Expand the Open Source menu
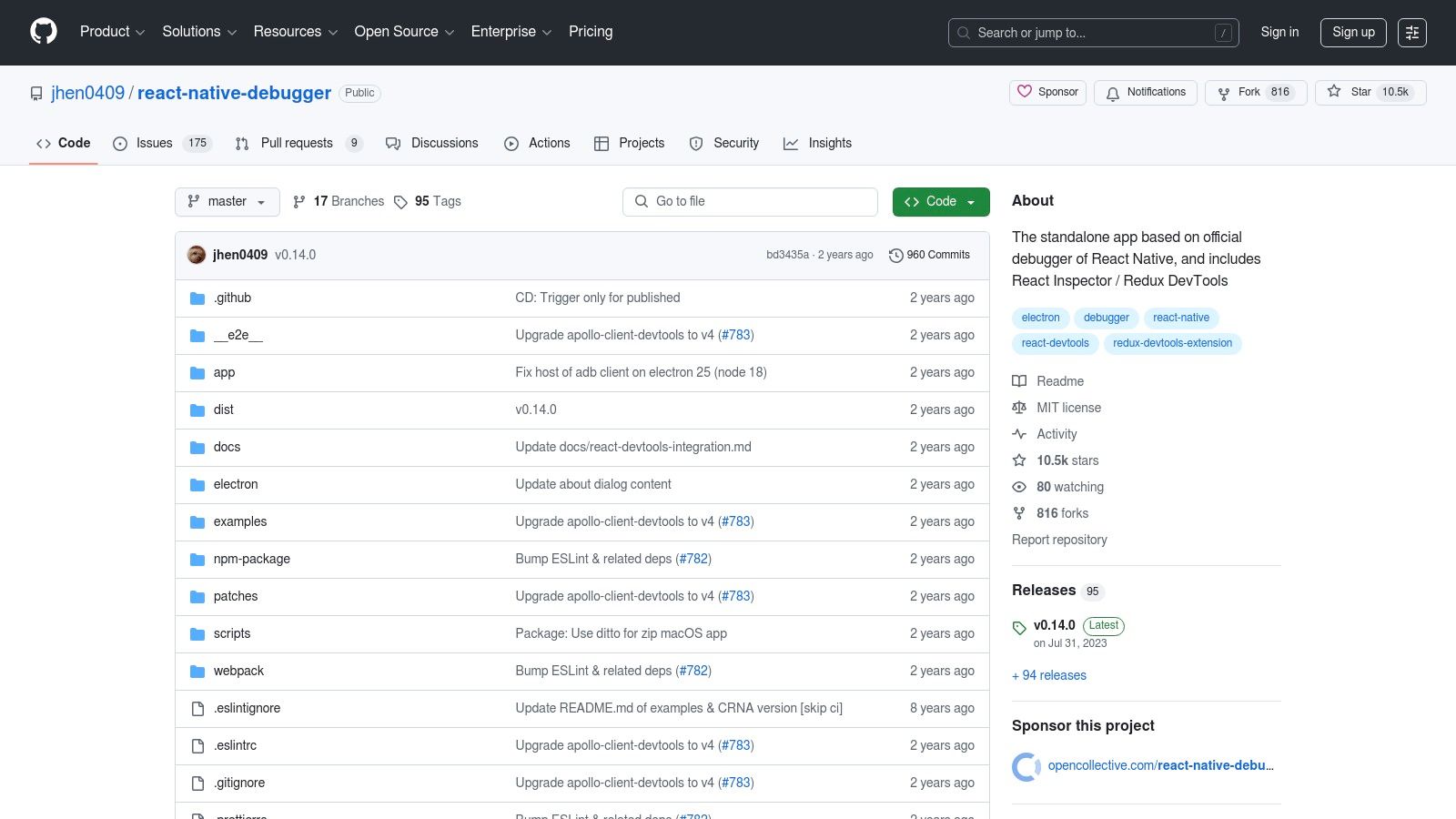Viewport: 1456px width, 819px height. [404, 32]
